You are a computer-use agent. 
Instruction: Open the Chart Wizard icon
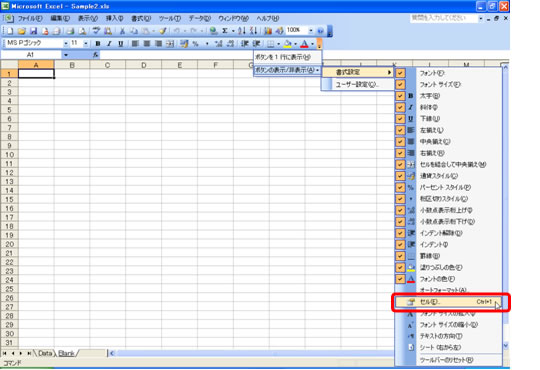tap(268, 31)
